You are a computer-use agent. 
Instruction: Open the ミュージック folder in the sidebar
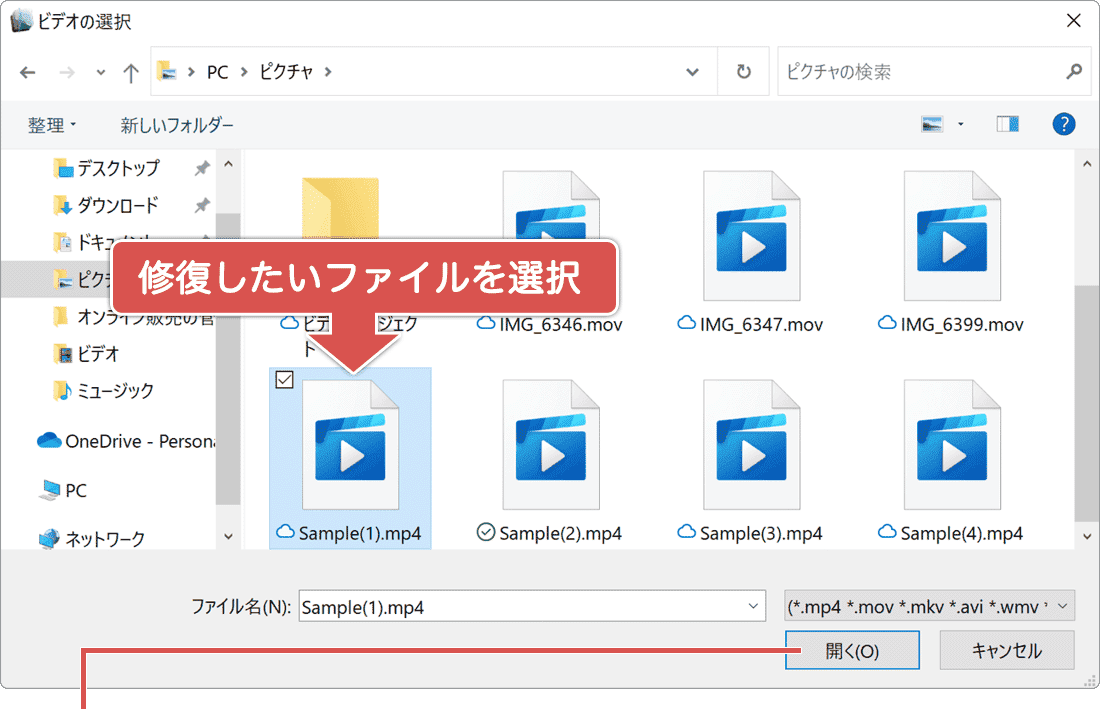(x=113, y=391)
